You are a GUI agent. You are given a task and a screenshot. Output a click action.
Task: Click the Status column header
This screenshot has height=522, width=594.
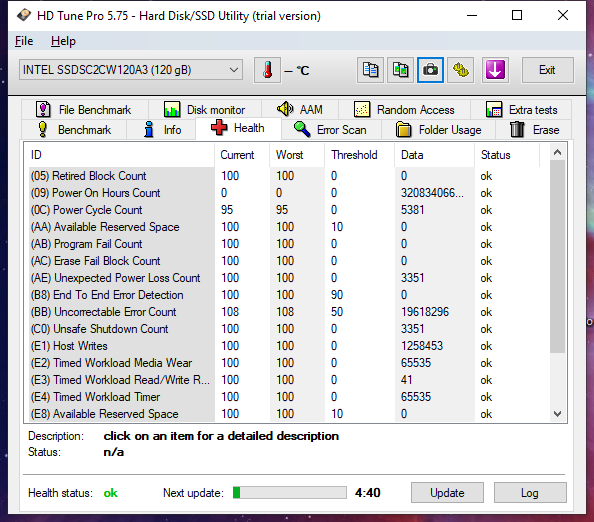click(x=507, y=155)
